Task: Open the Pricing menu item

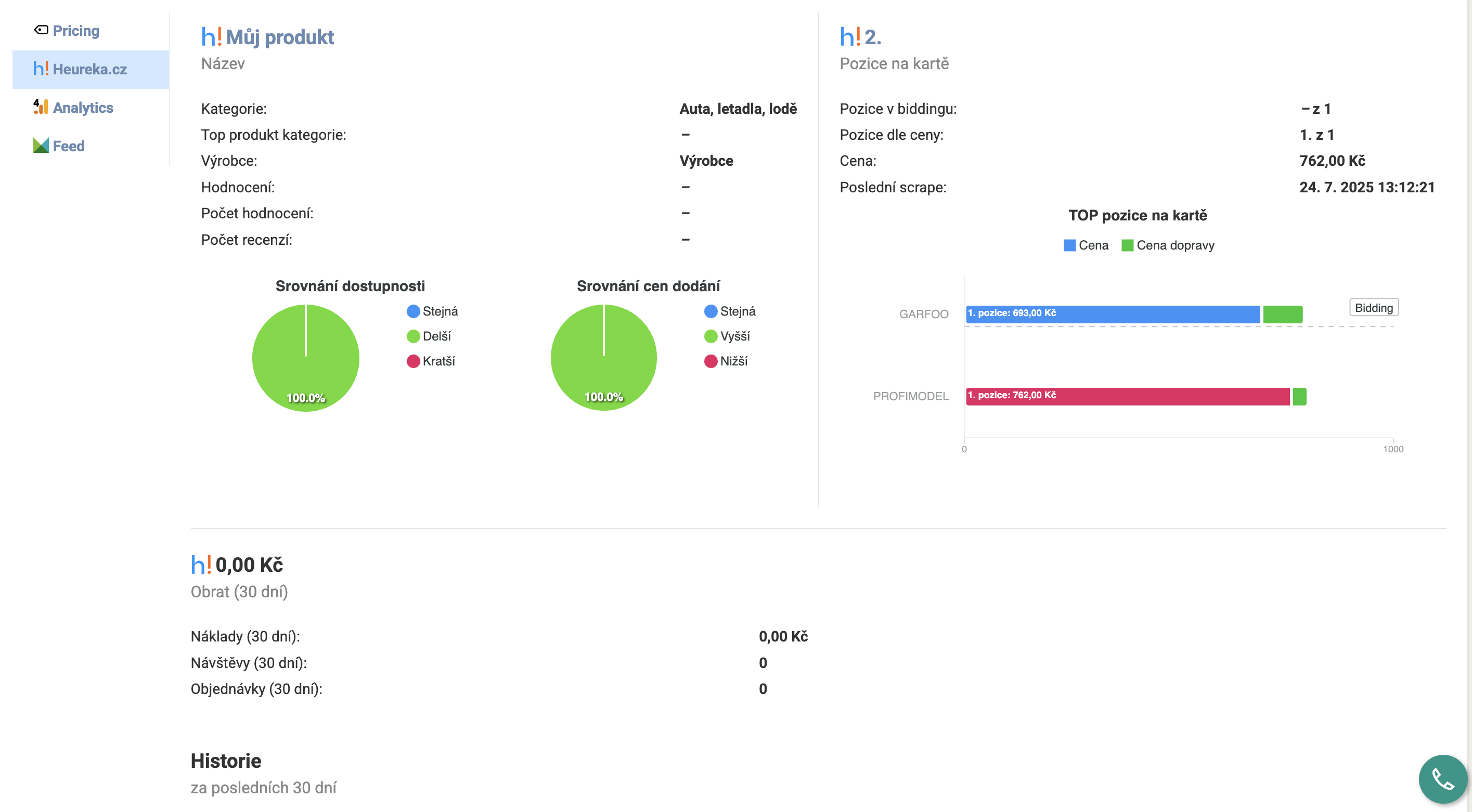Action: [76, 31]
